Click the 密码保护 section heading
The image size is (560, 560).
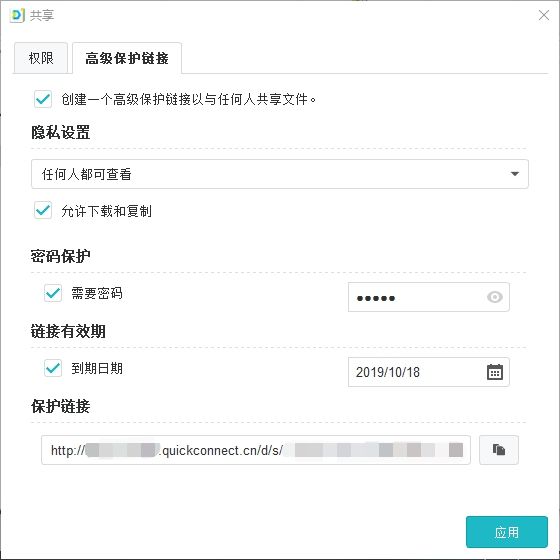point(60,256)
